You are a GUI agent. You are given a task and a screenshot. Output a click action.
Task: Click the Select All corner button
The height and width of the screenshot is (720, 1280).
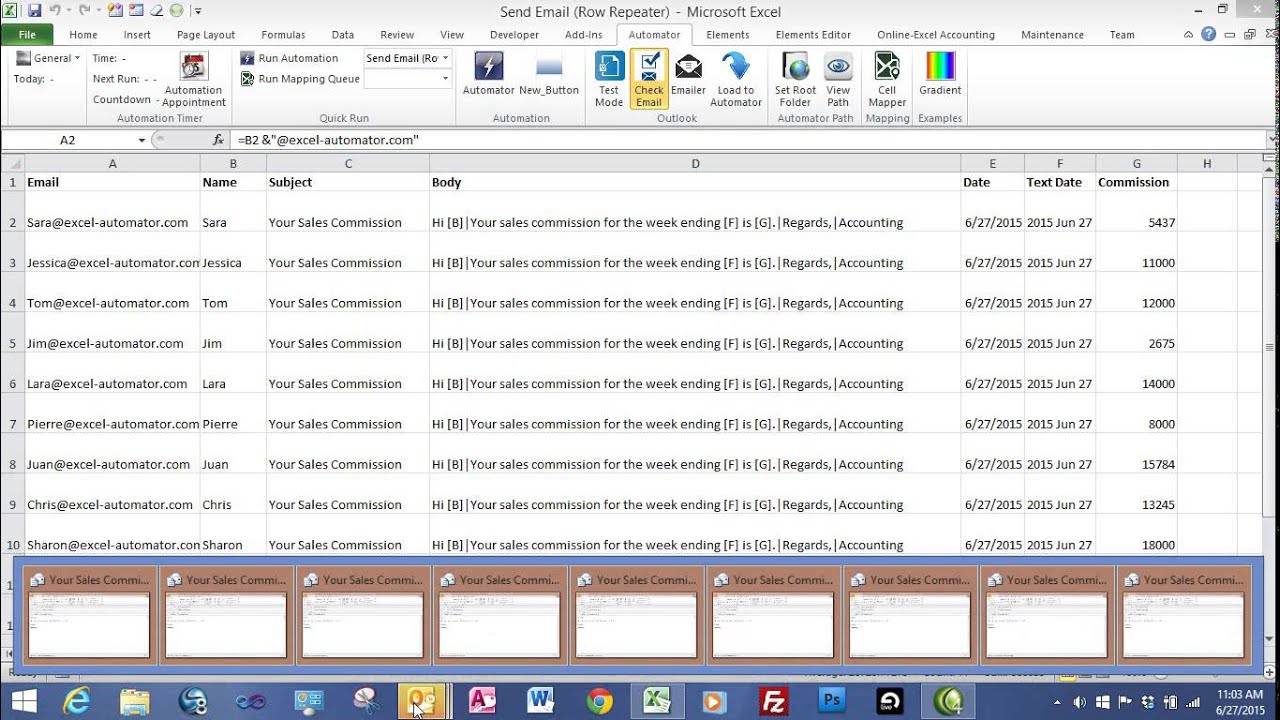click(x=12, y=163)
